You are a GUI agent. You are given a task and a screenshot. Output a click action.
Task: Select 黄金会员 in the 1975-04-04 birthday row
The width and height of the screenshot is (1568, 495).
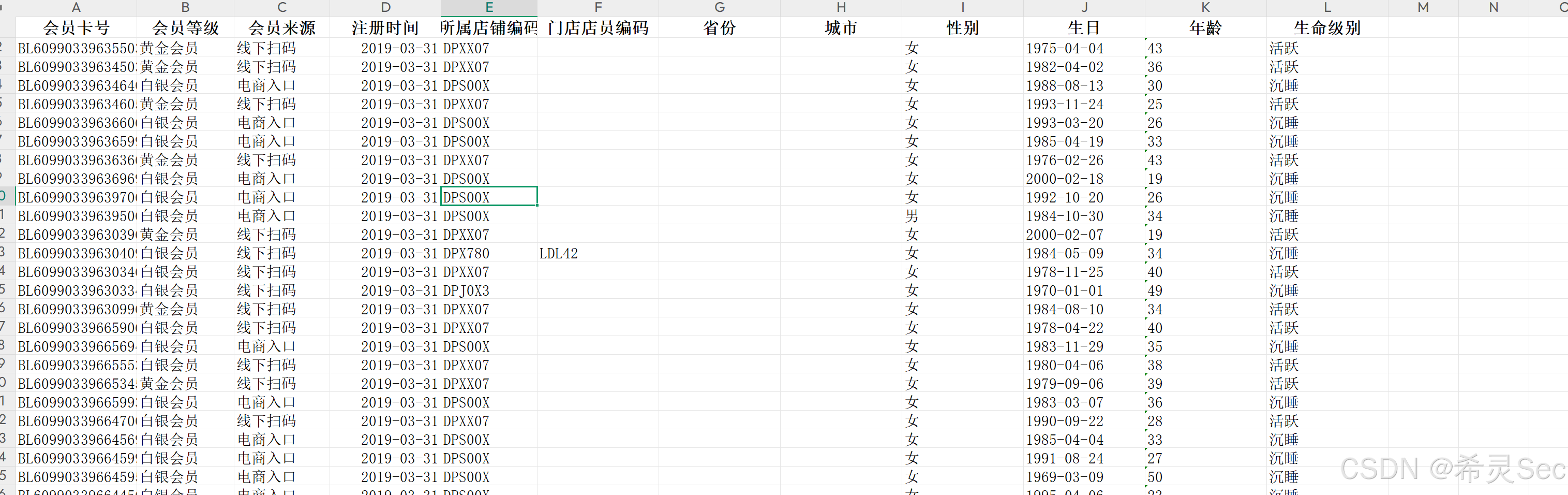pos(185,48)
